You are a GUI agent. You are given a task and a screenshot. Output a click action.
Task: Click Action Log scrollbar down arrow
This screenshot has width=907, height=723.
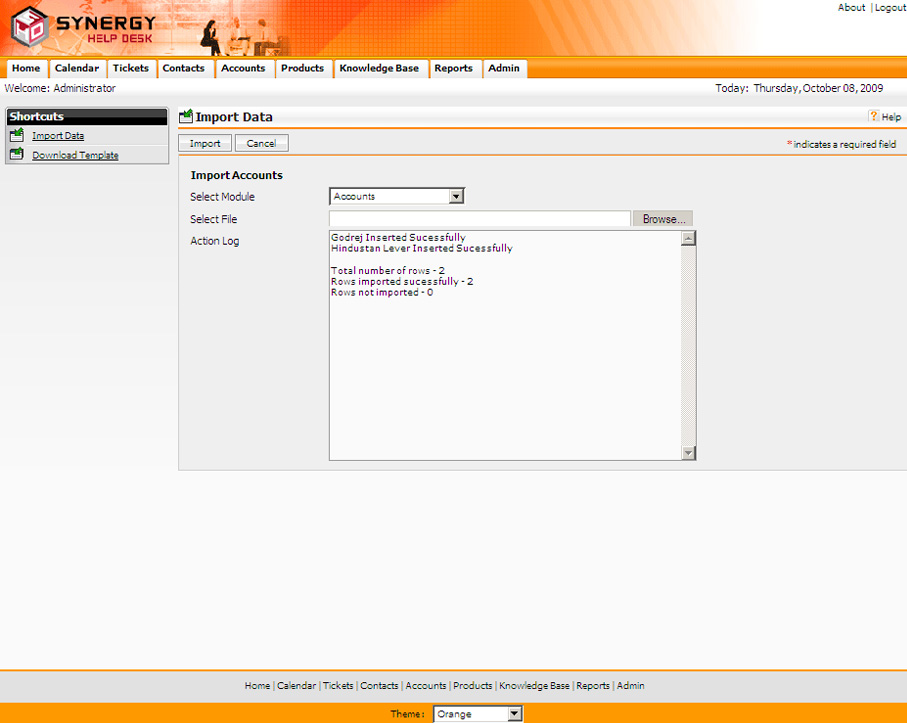[688, 453]
